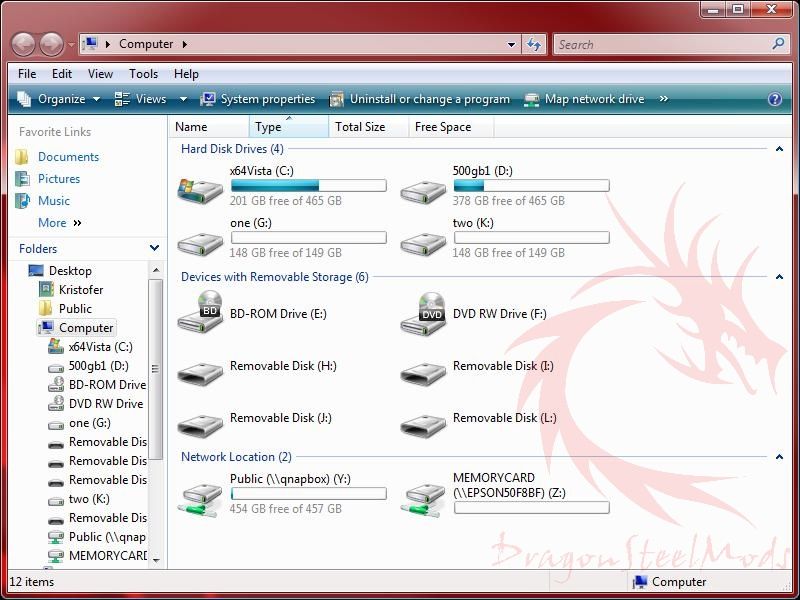Open the Public (\\qnapbox) (Y:) network drive
This screenshot has height=600, width=800.
point(200,495)
